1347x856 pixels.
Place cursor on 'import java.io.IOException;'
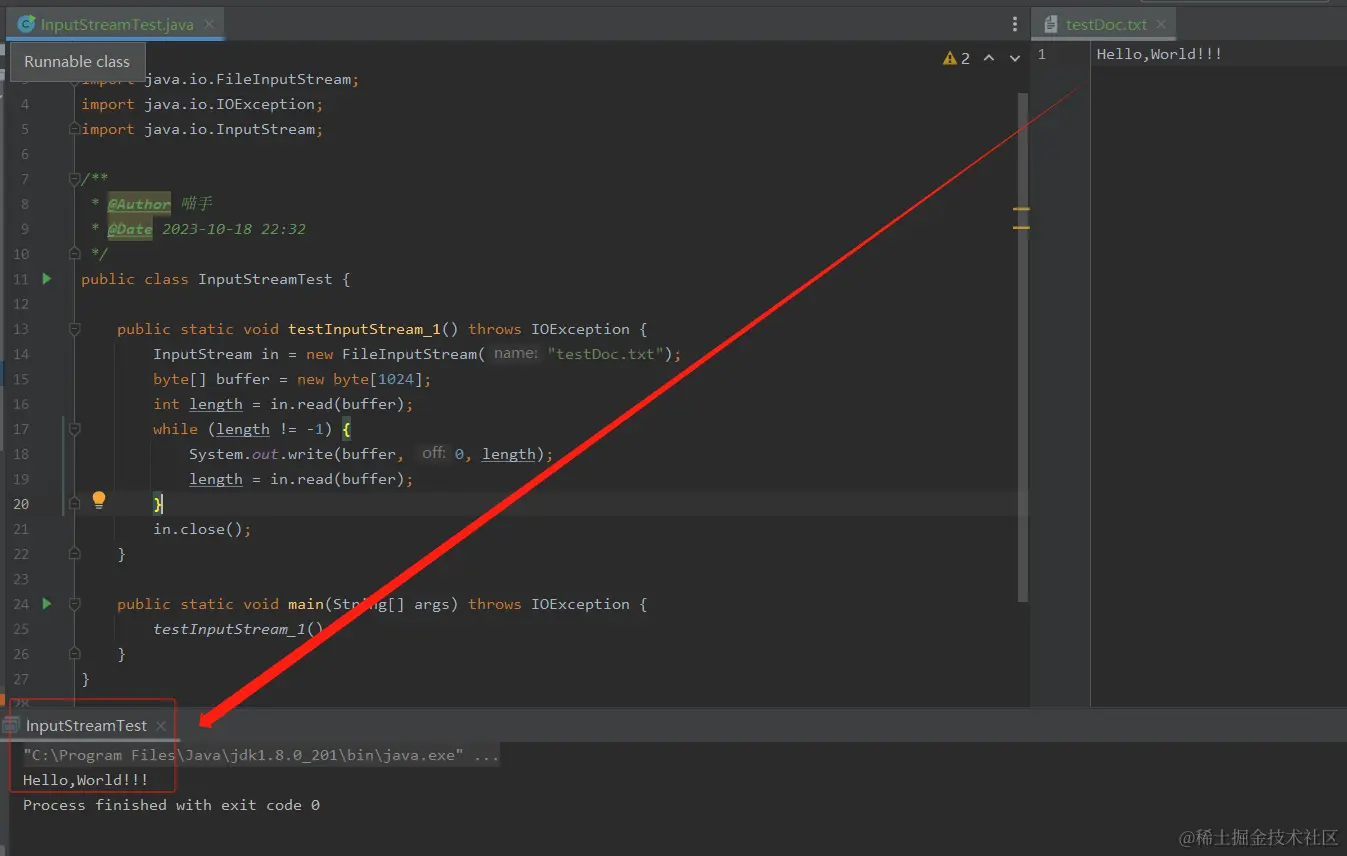click(202, 104)
